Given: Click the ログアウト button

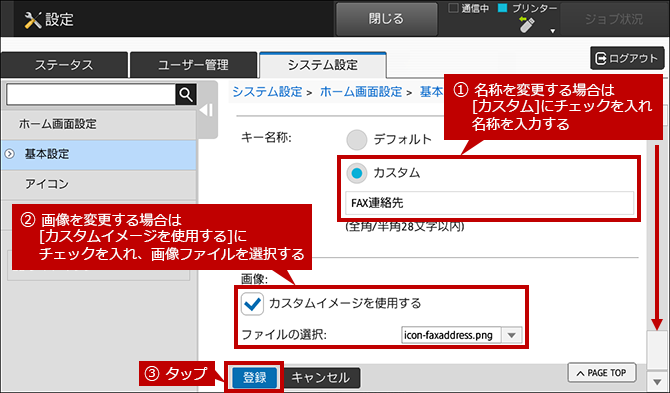Looking at the screenshot, I should click(x=627, y=58).
